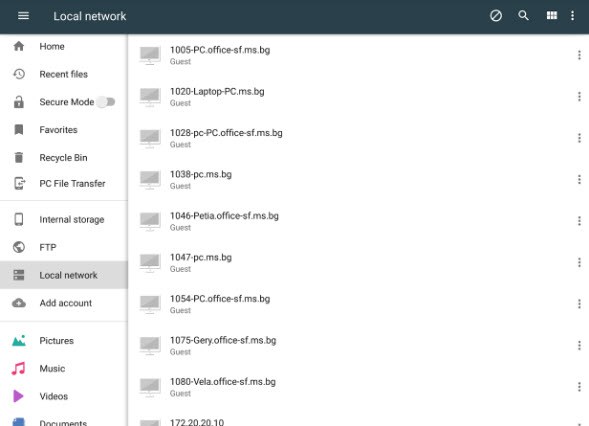589x426 pixels.
Task: Select Recent files in sidebar
Action: tap(64, 74)
